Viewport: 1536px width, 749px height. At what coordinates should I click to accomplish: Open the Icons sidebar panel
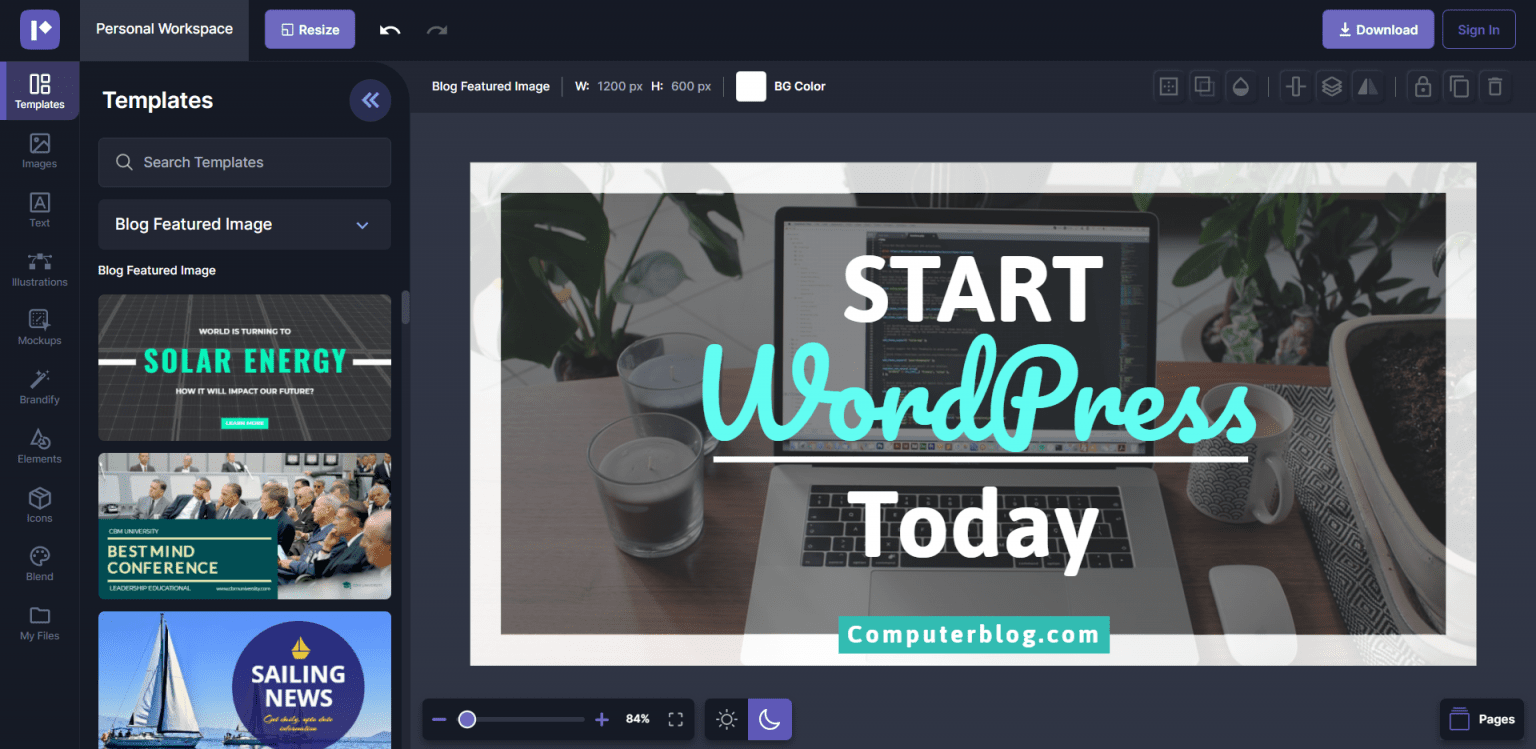(x=40, y=505)
